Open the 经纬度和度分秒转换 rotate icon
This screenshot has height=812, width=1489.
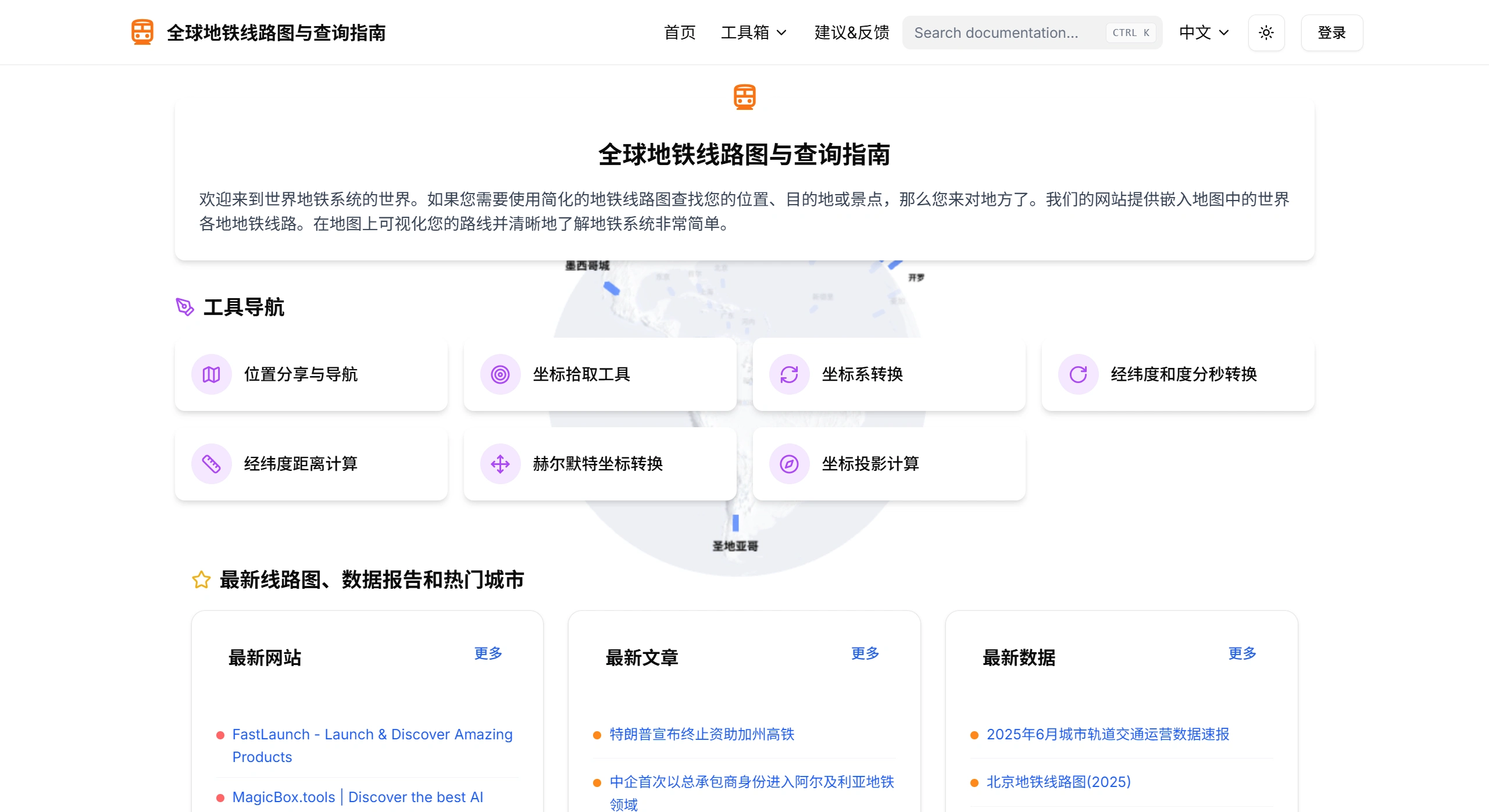click(1079, 374)
